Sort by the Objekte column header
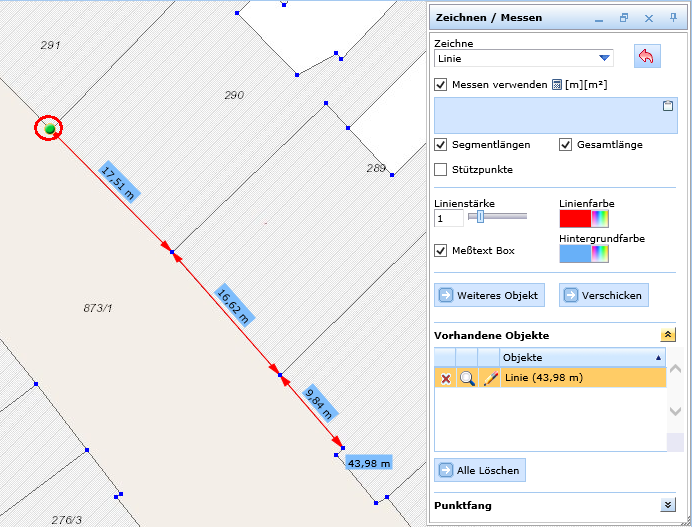 pyautogui.click(x=580, y=357)
